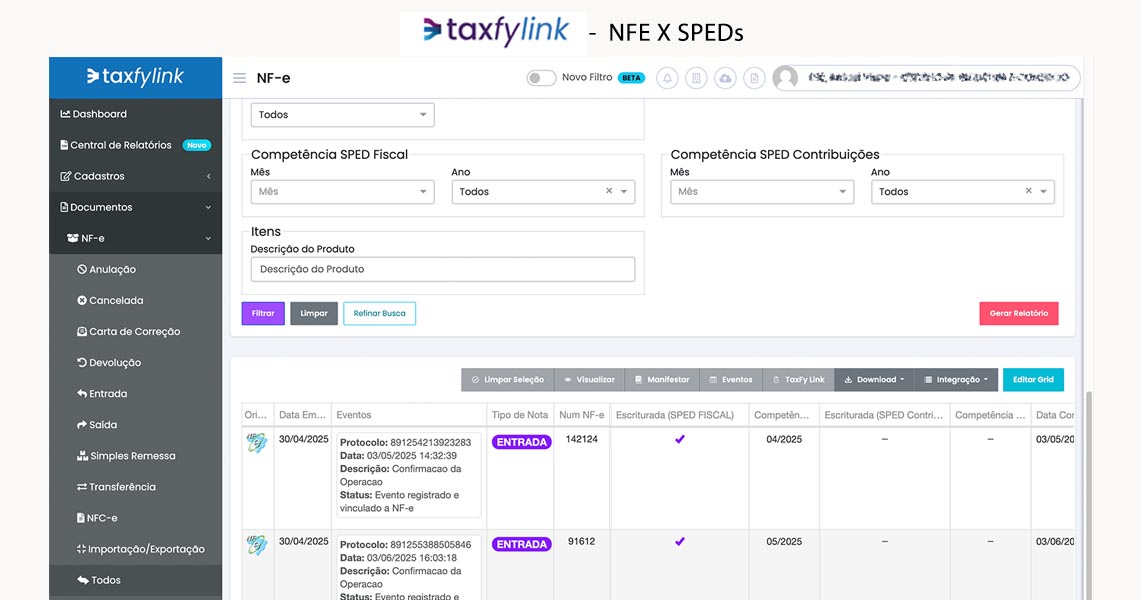This screenshot has width=1141, height=600.
Task: Click origin icon for NF-e 142124
Action: point(257,443)
